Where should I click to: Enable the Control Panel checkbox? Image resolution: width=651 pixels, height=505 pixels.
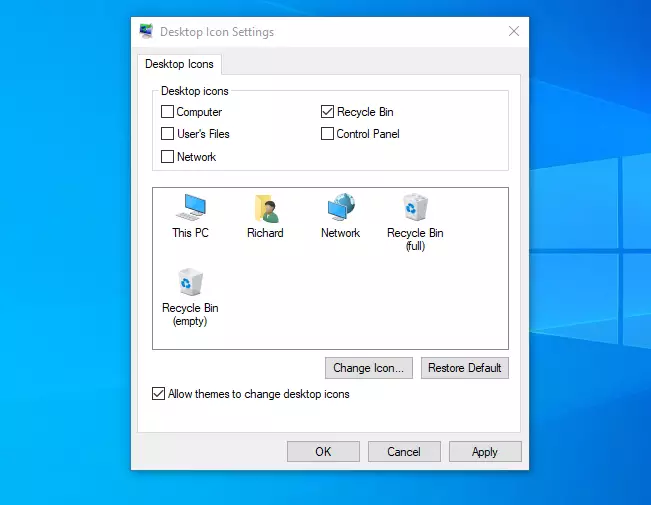coord(327,134)
